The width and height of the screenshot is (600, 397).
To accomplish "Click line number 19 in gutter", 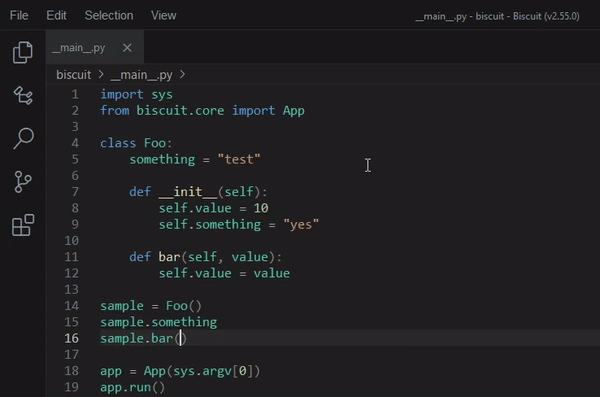I will (72, 387).
